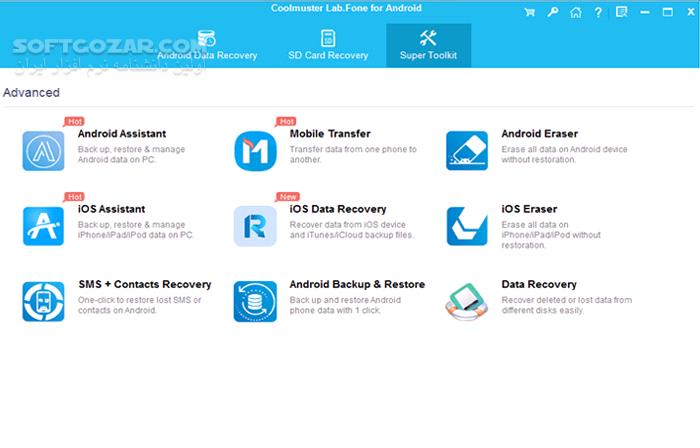
Task: Open the Android Eraser icon
Action: point(467,151)
